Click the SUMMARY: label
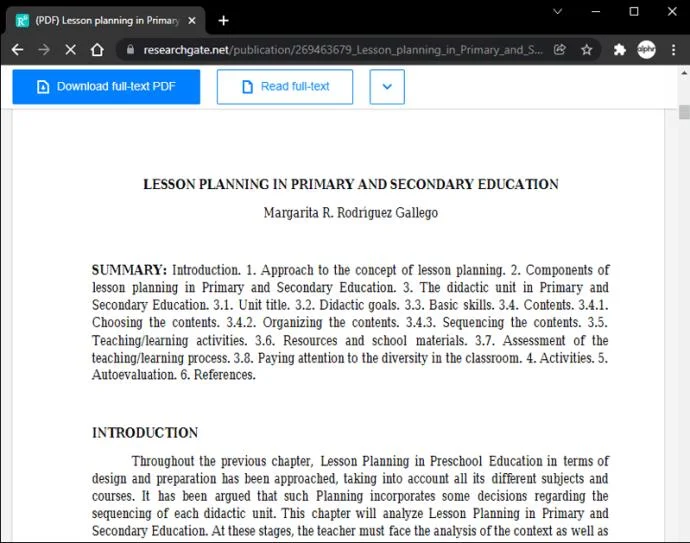Viewport: 690px width, 543px height. pos(129,270)
